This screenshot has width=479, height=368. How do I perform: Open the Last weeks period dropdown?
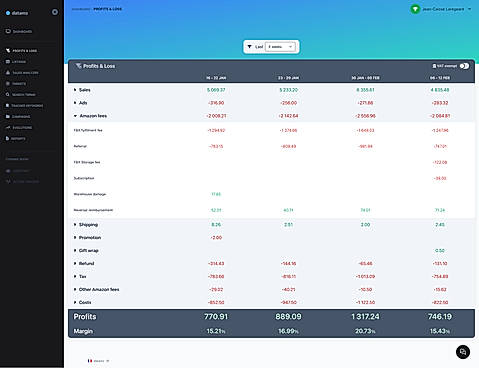[x=280, y=47]
